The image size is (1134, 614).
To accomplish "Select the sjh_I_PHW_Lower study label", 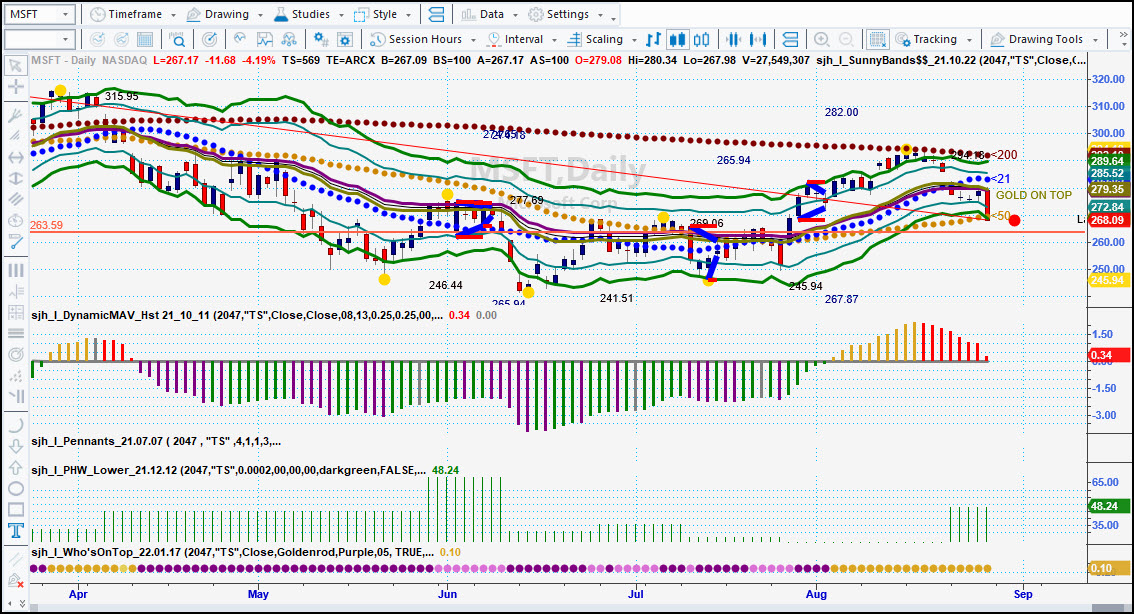I will 229,470.
